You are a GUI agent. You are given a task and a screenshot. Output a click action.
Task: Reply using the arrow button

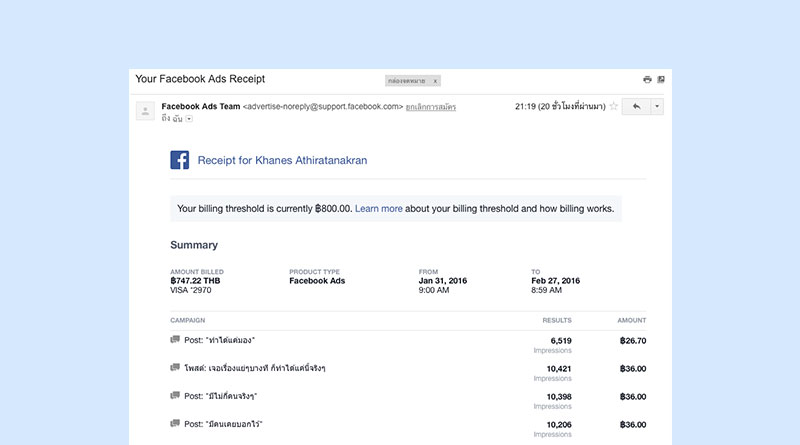(636, 106)
